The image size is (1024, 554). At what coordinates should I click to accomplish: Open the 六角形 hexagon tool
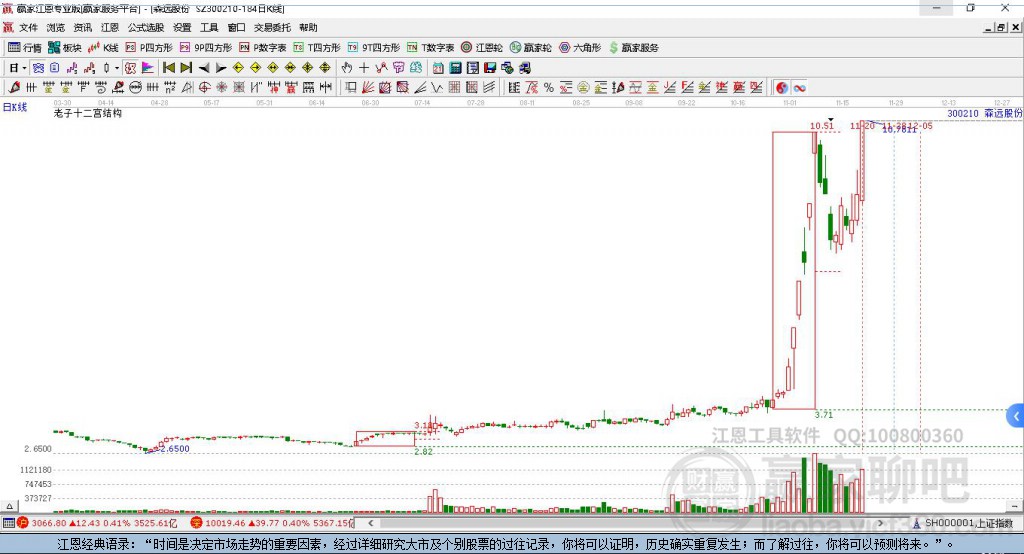pyautogui.click(x=580, y=48)
